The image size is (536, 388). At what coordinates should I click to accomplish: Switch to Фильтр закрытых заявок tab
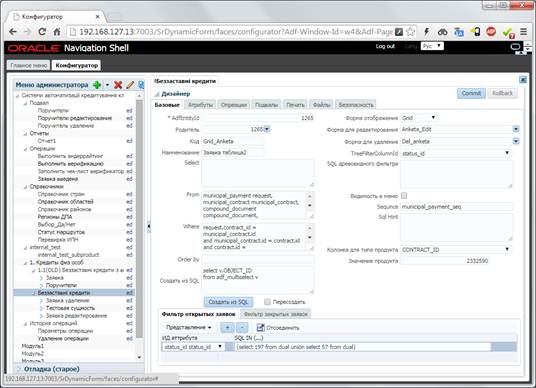point(276,314)
